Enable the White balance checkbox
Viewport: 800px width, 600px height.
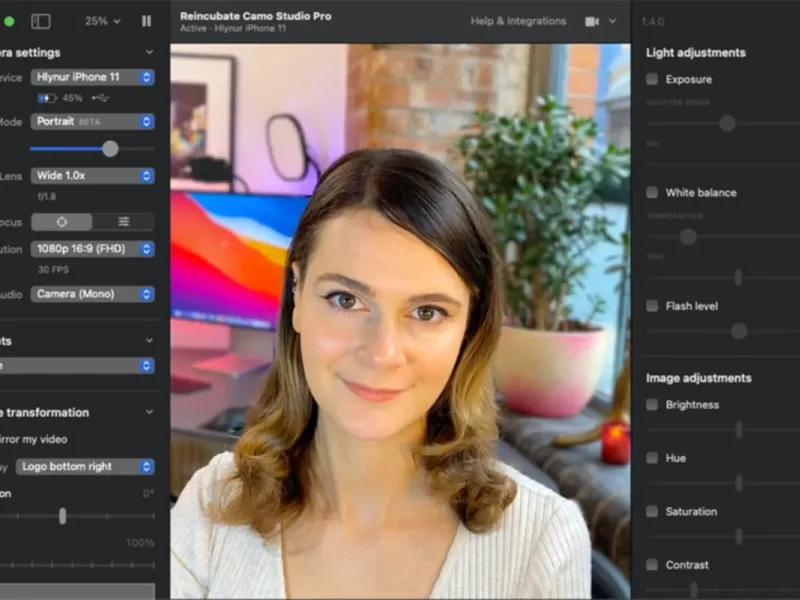coord(652,192)
